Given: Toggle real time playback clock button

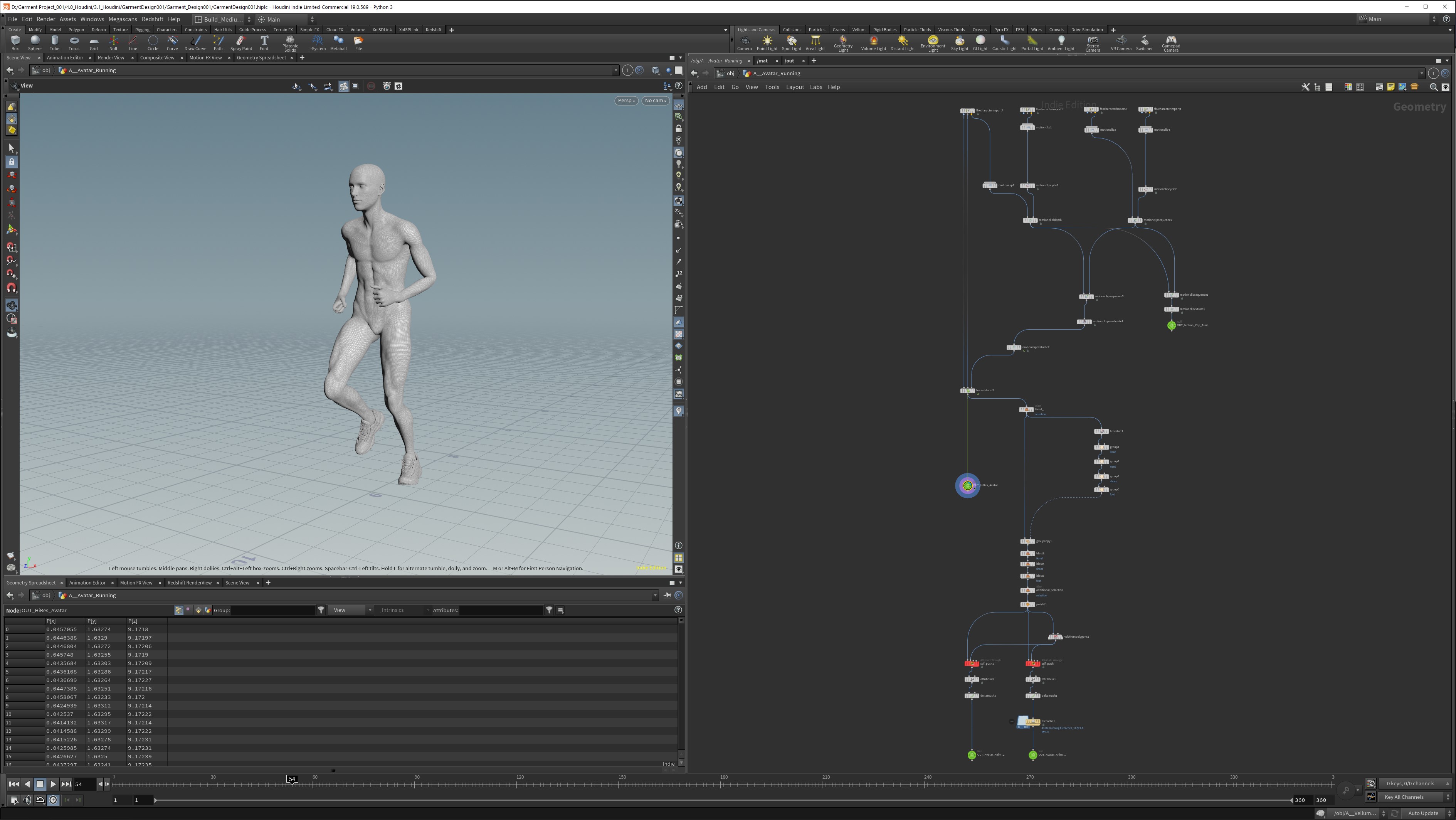Looking at the screenshot, I should (53, 800).
